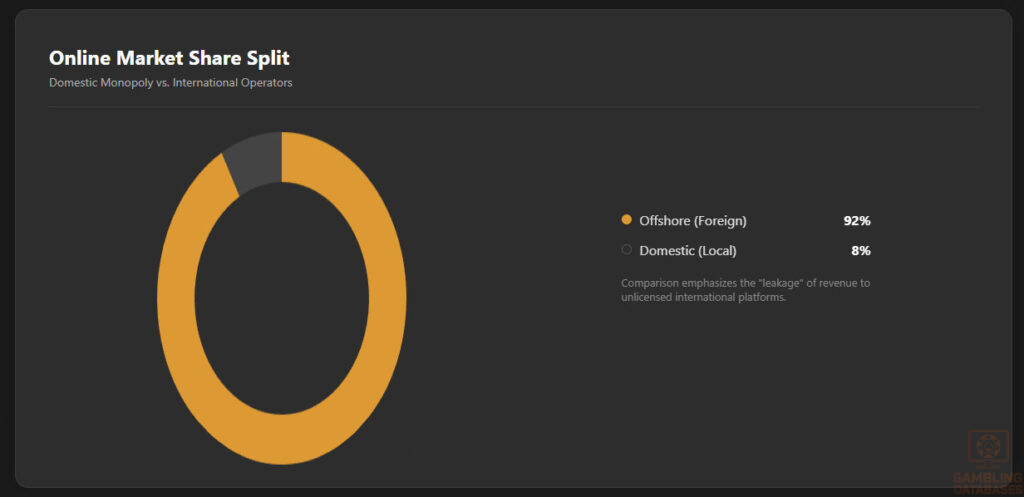Click the divider line under the subtitle
The image size is (1024, 497).
(x=513, y=106)
